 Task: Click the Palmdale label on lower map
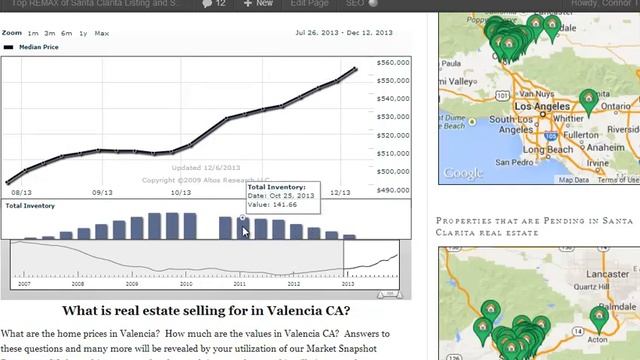[617, 307]
